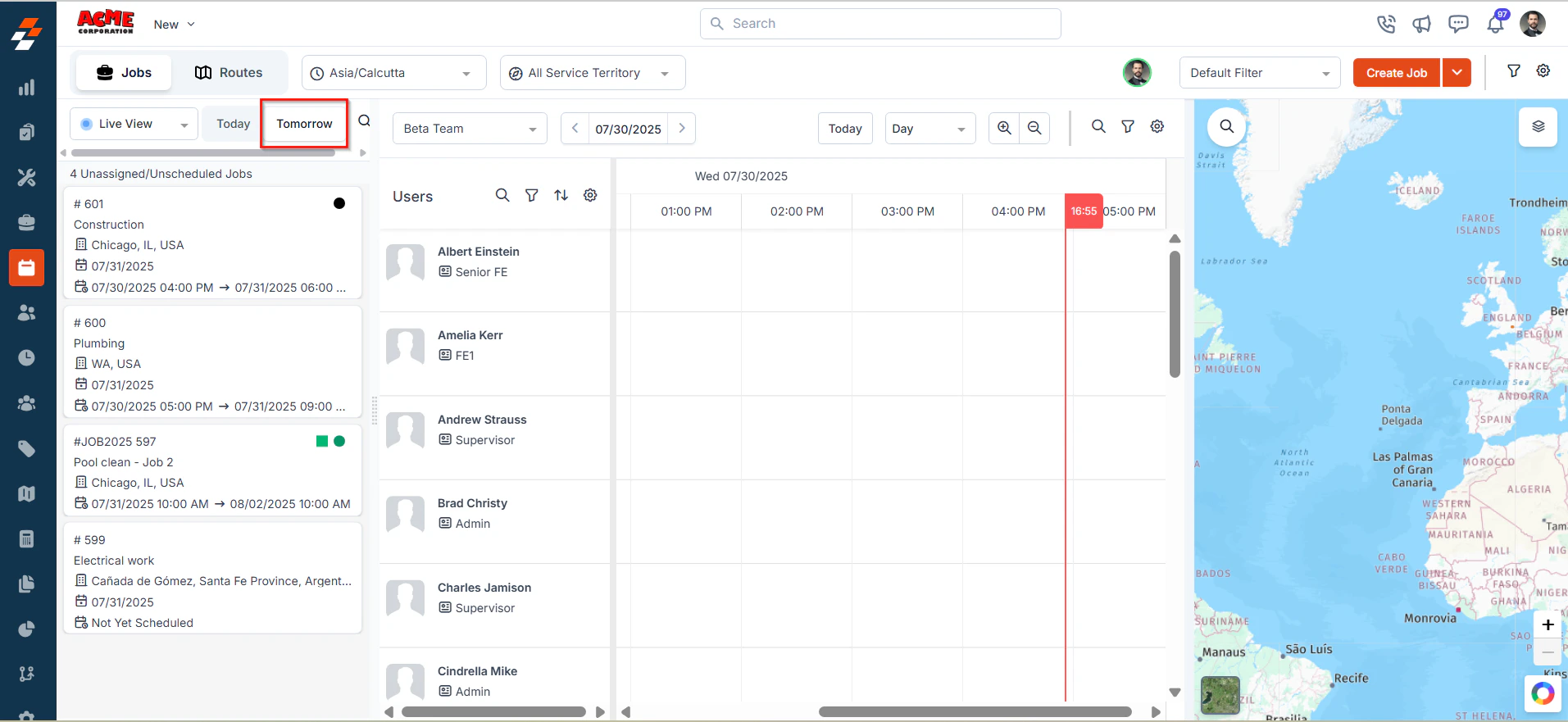Screen dimensions: 1568x722
Task: Zoom in on the map
Action: 1548,624
